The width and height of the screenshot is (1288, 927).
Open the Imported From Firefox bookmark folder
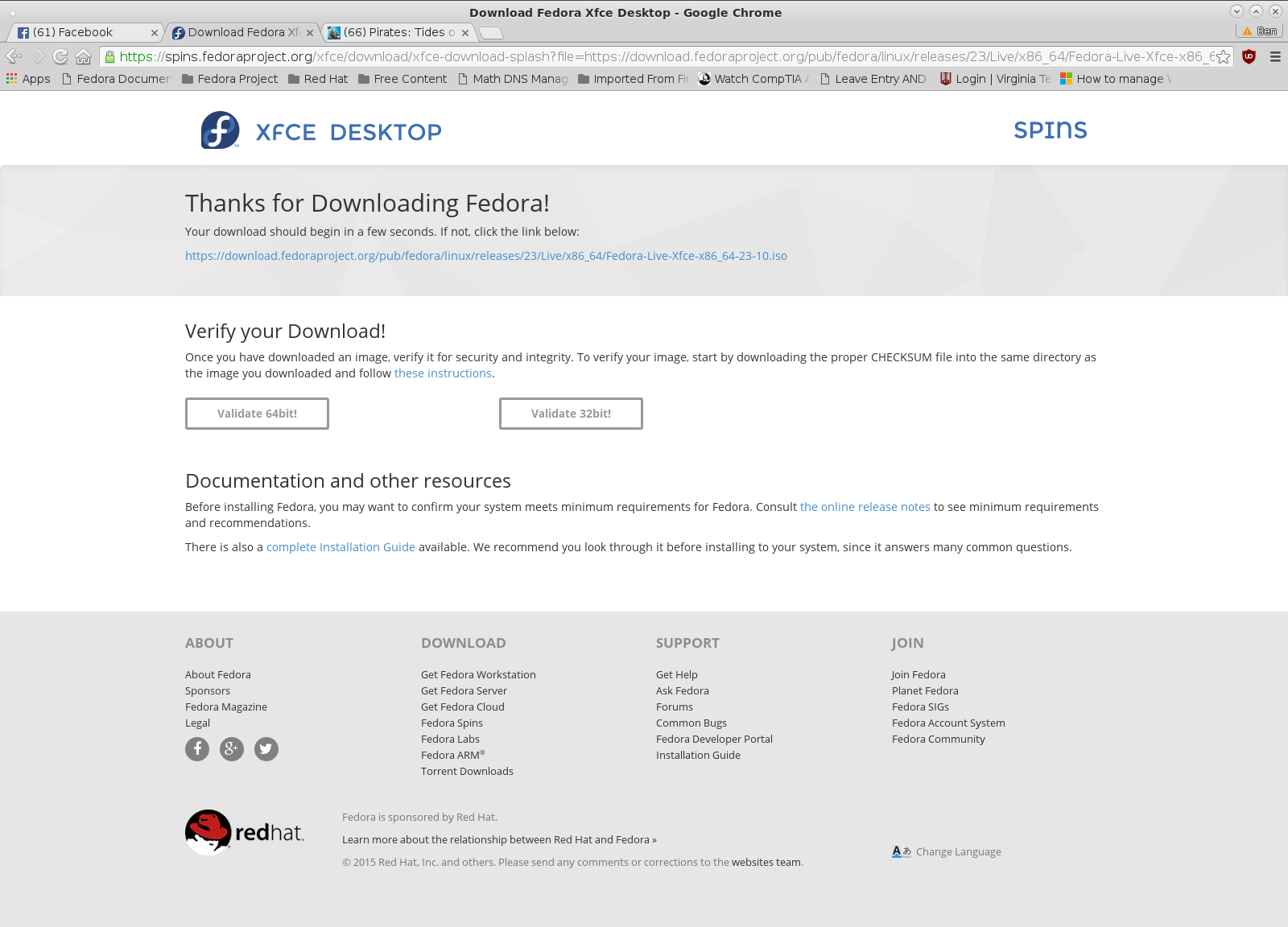(634, 79)
